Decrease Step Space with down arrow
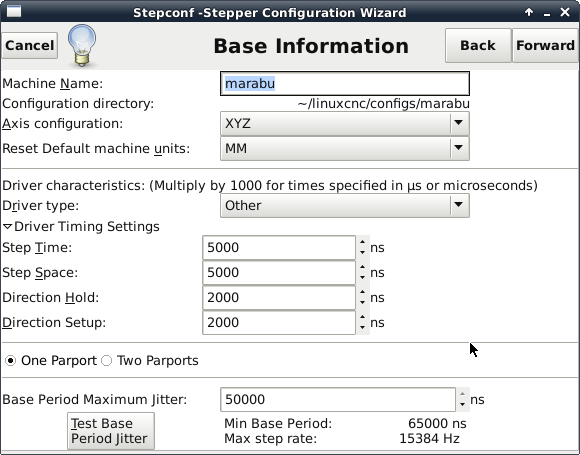The width and height of the screenshot is (580, 455). [x=362, y=278]
